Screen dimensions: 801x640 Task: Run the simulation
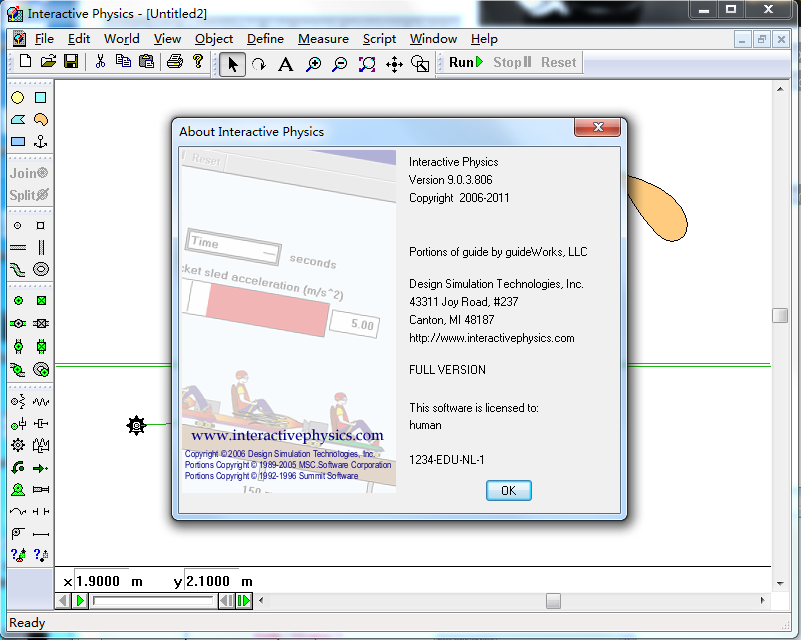tap(465, 62)
